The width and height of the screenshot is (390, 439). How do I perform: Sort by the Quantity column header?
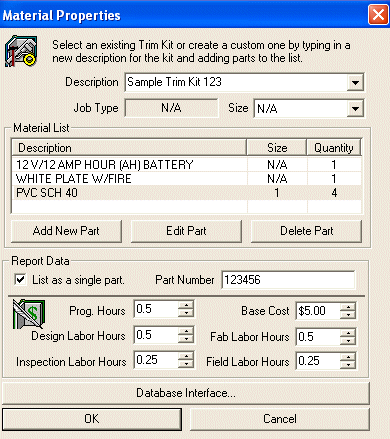click(x=334, y=148)
